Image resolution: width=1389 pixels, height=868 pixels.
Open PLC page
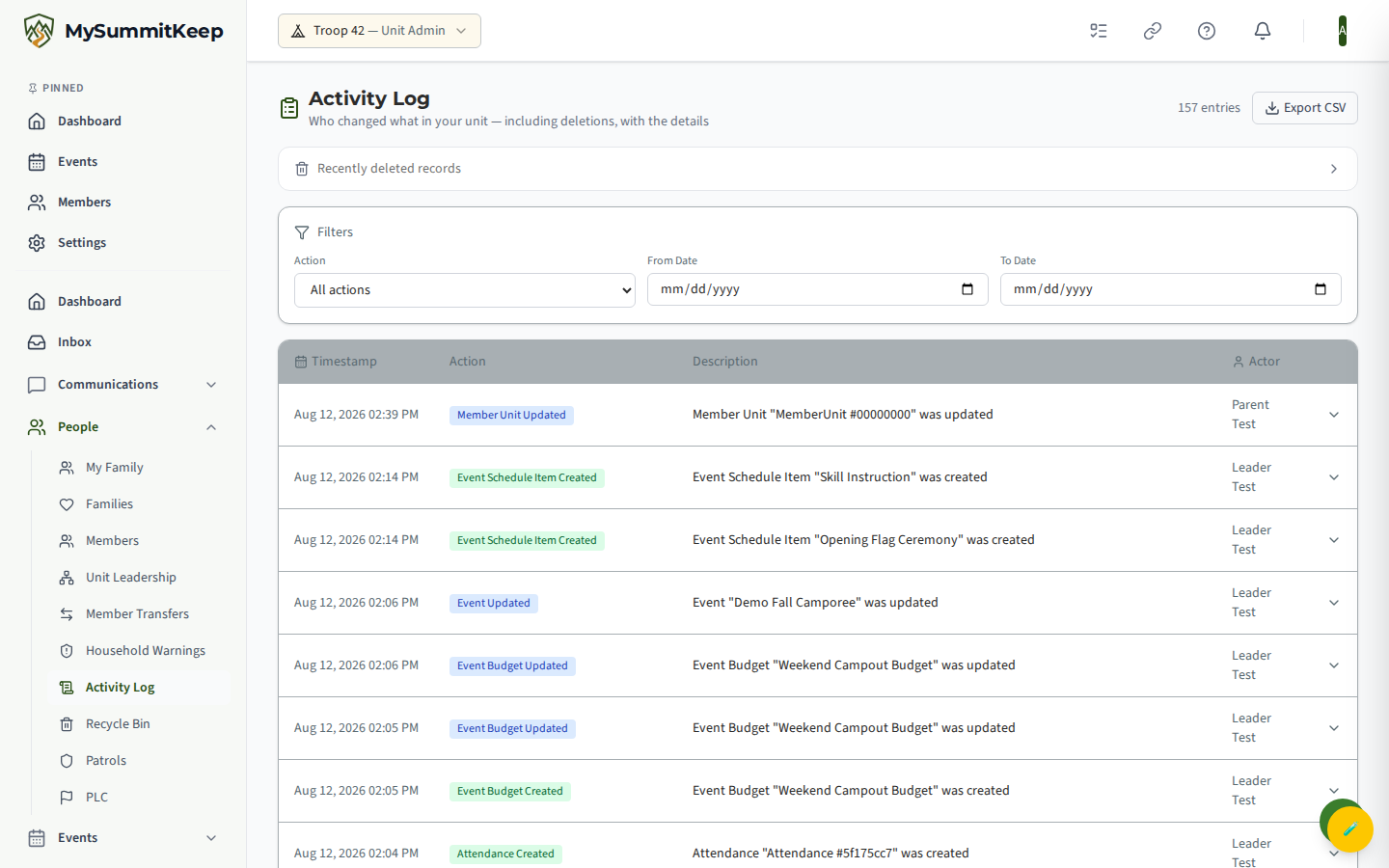pyautogui.click(x=139, y=798)
